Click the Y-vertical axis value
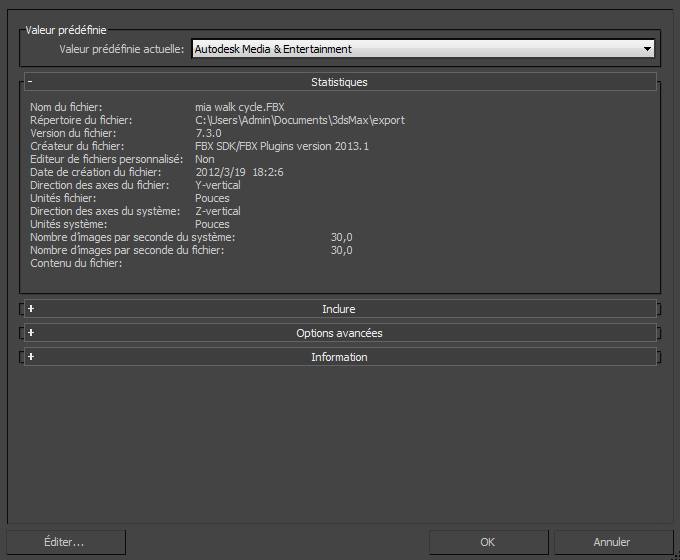Screen dimensions: 680x560 click(218, 185)
